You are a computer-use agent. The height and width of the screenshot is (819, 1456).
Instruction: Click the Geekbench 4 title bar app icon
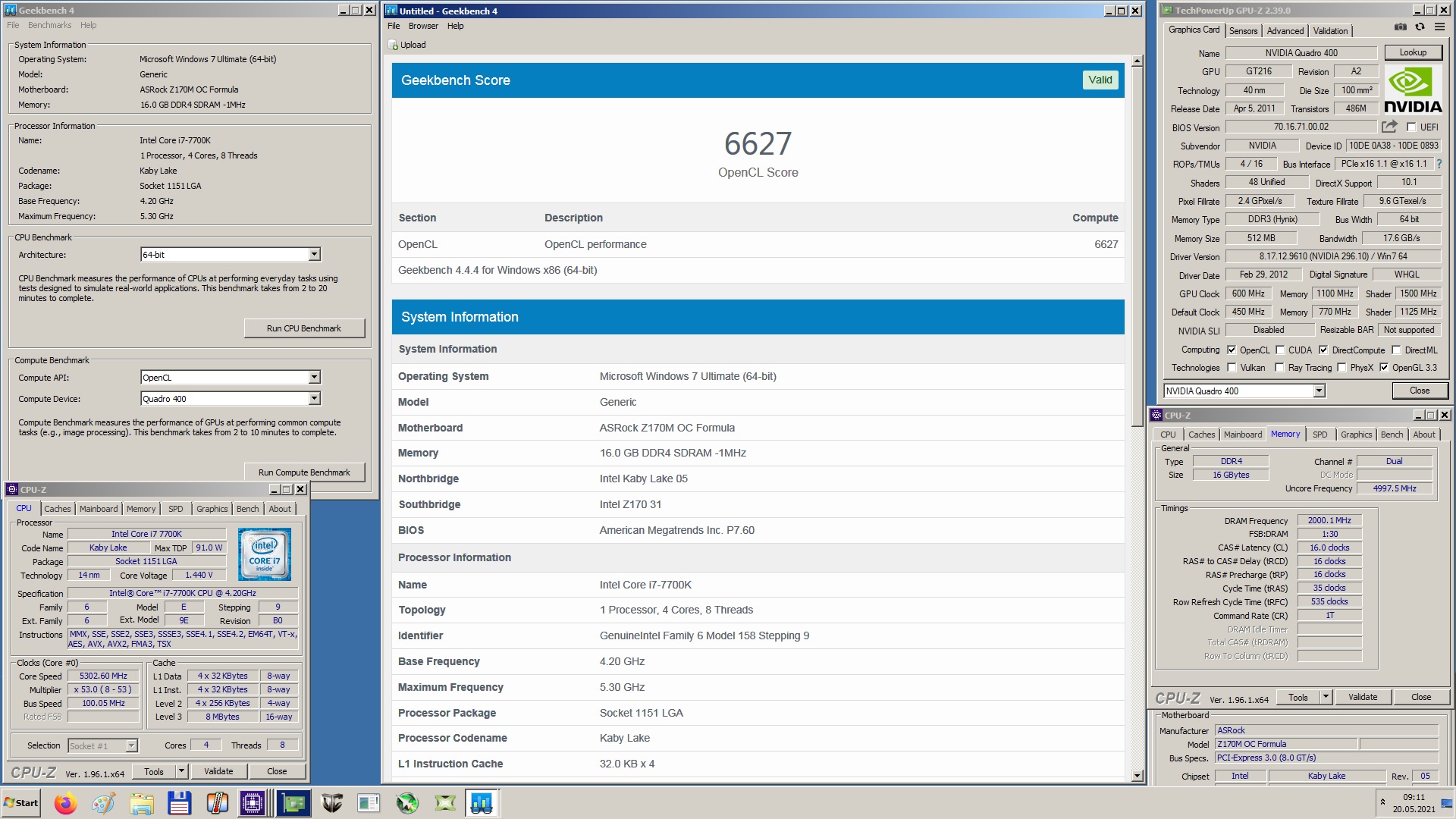tap(11, 11)
